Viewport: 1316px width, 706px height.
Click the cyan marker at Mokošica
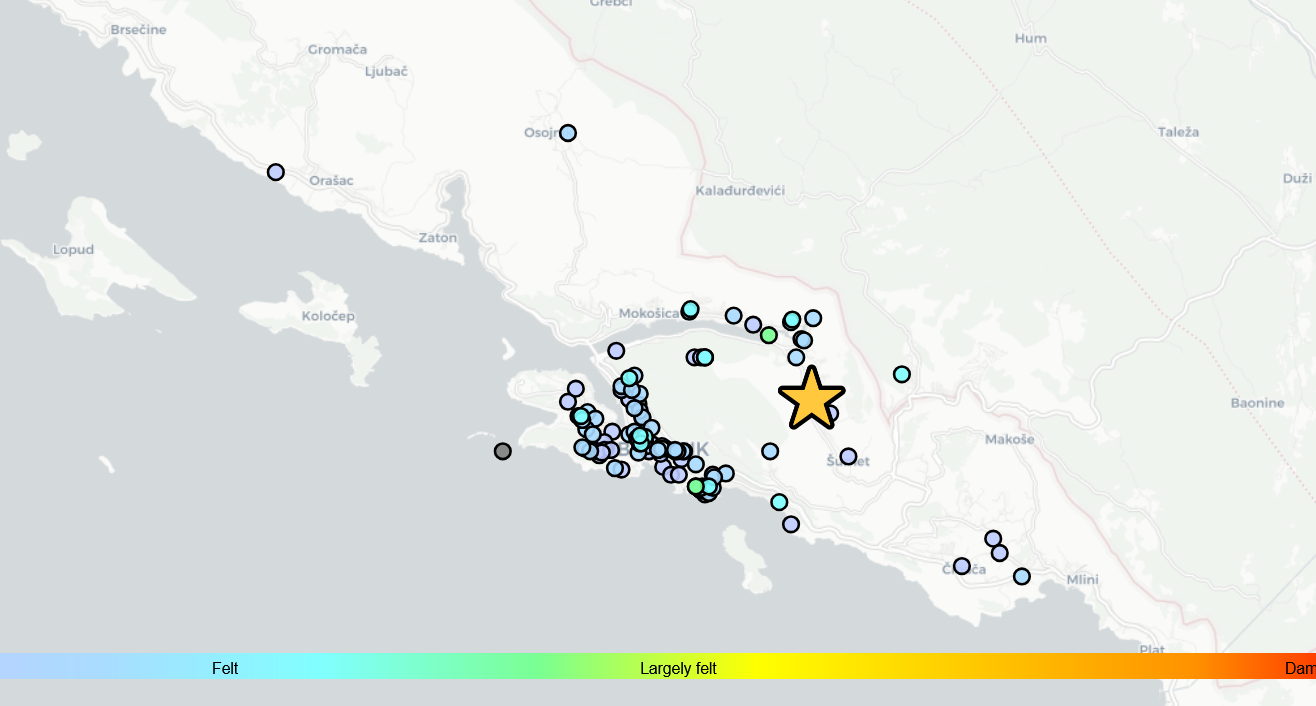tap(690, 309)
